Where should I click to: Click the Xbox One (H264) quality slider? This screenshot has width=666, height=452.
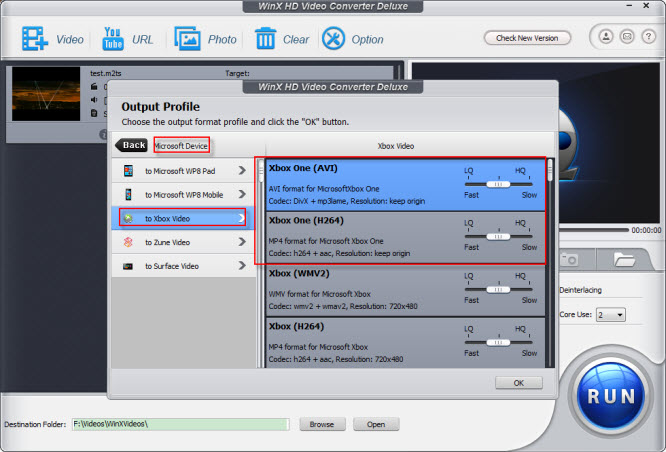(498, 237)
